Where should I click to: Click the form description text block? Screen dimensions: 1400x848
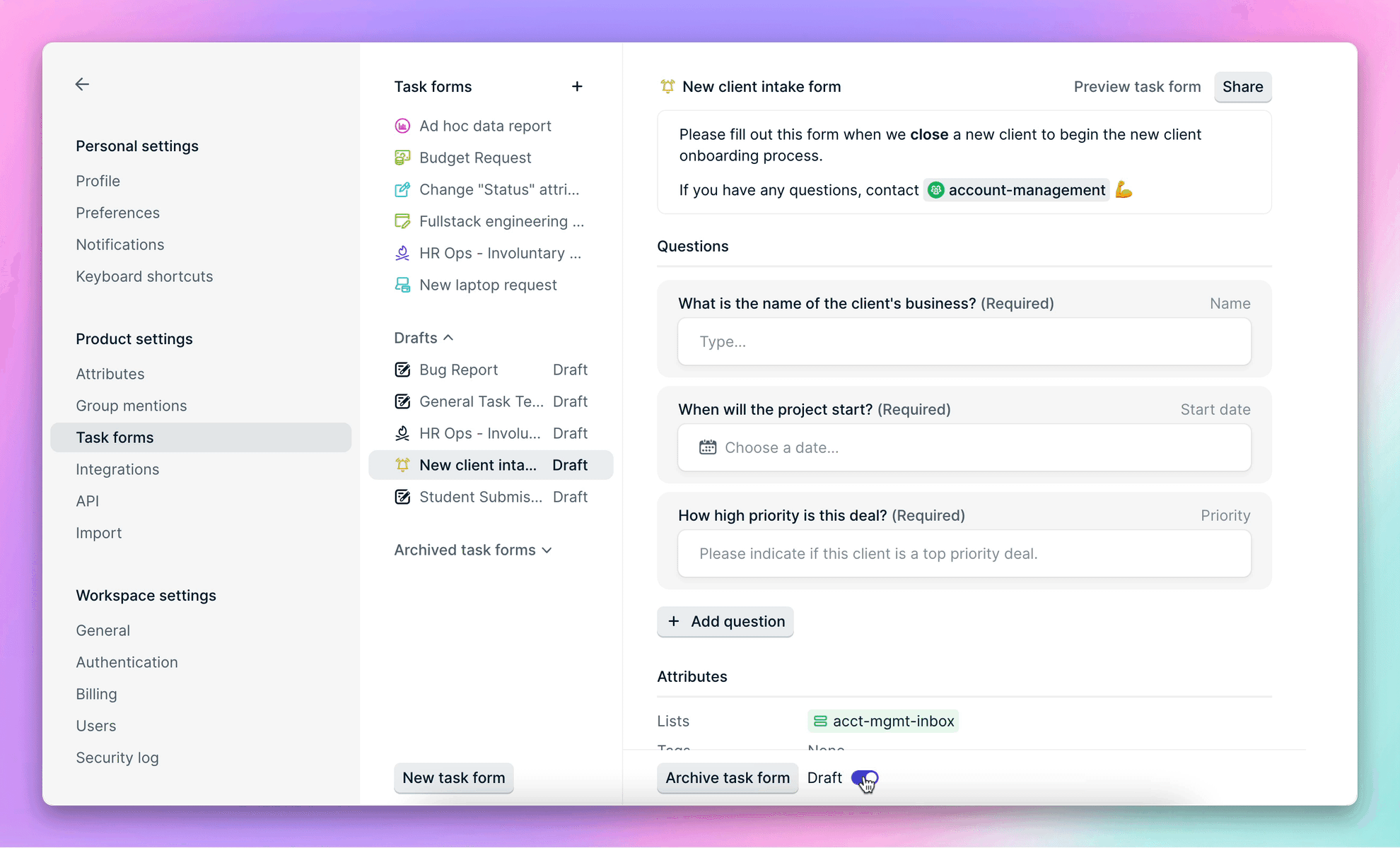(964, 162)
